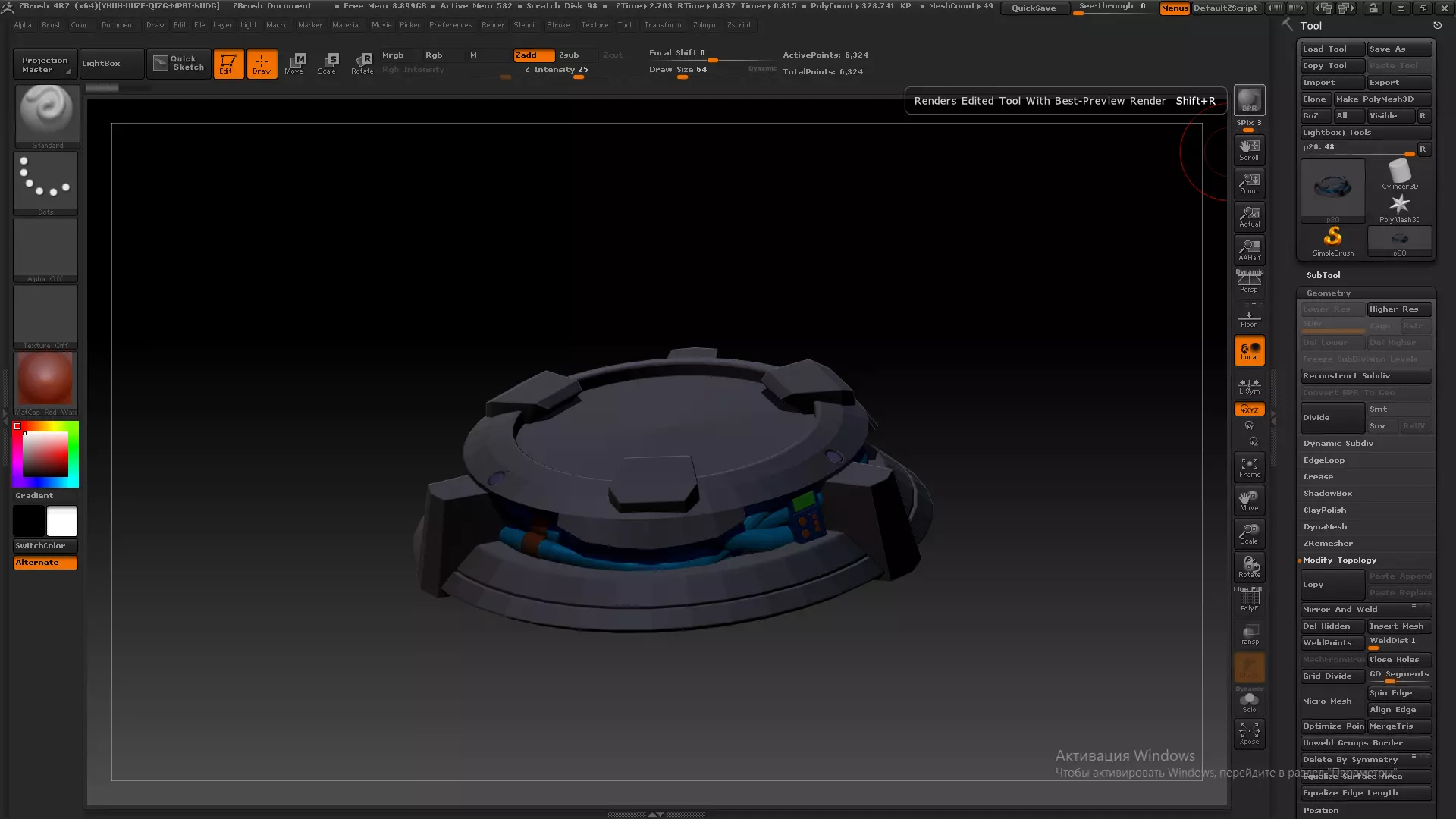Viewport: 1456px width, 819px height.
Task: Toggle the Alternate button
Action: click(45, 563)
